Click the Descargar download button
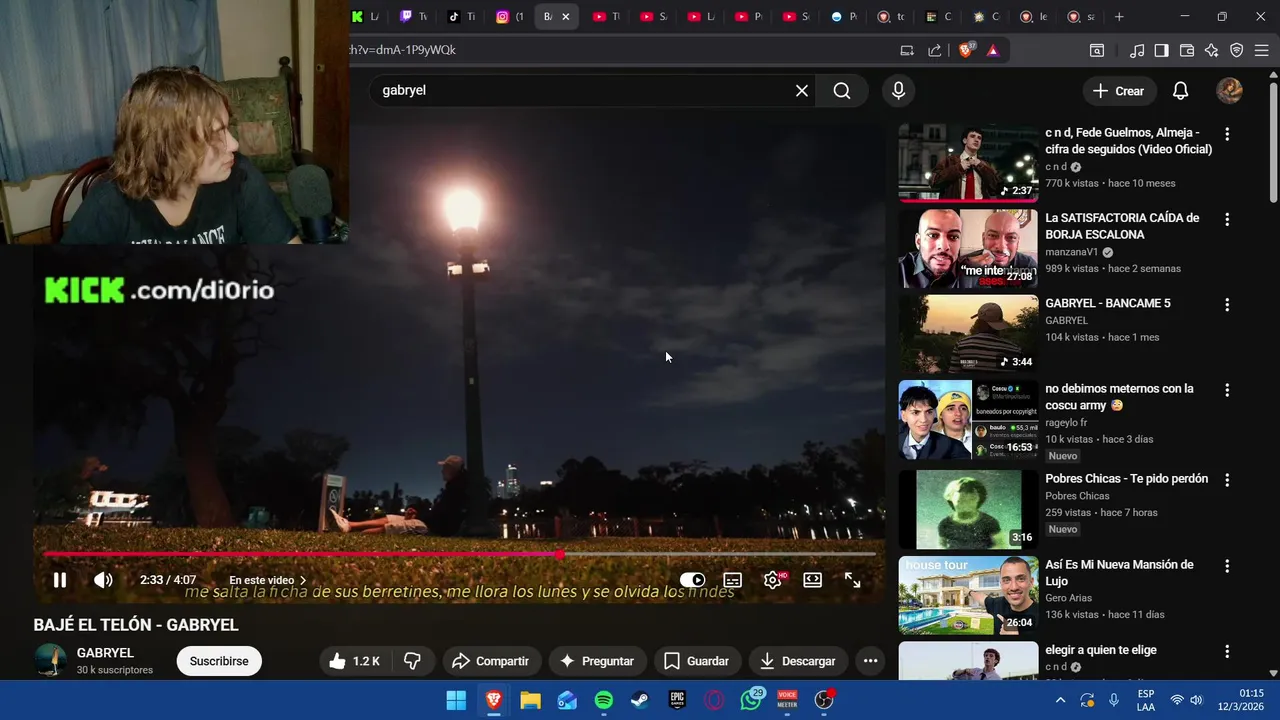Viewport: 1280px width, 720px height. pyautogui.click(x=798, y=661)
